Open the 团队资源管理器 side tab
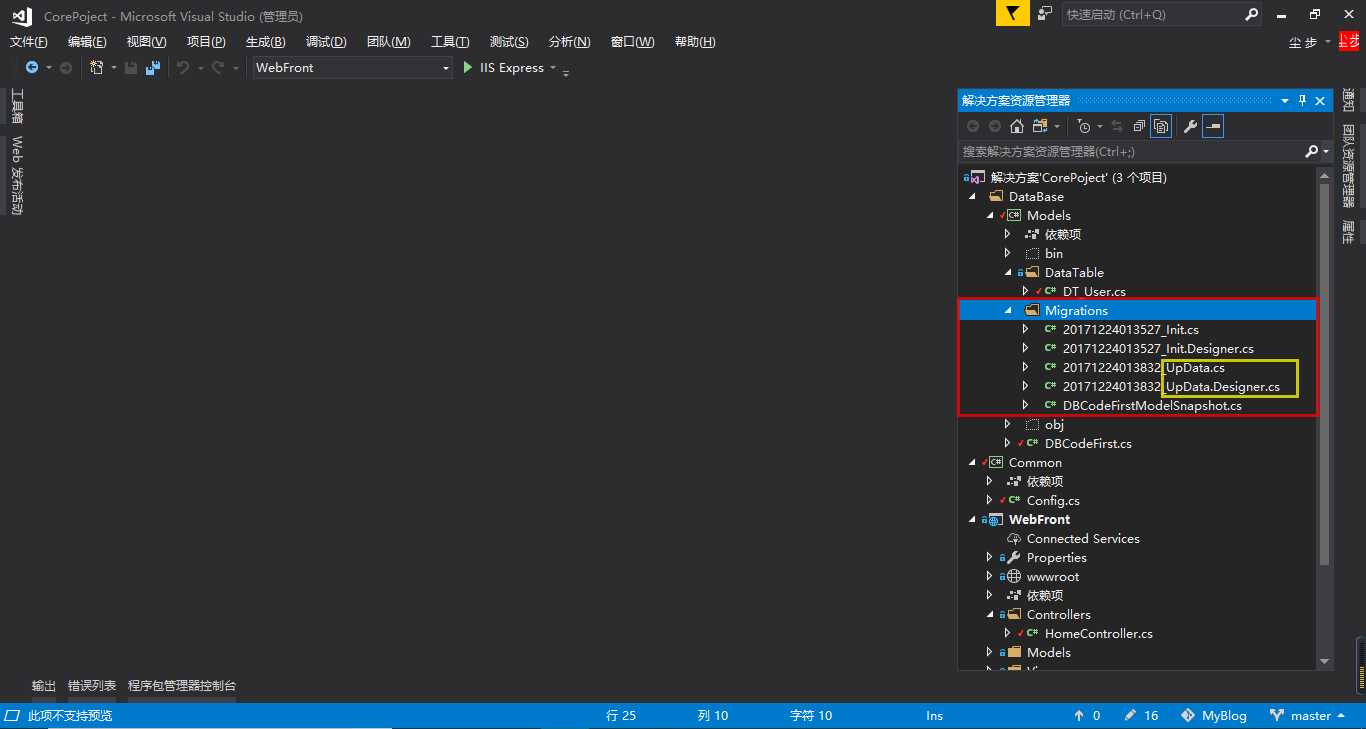 click(1348, 166)
